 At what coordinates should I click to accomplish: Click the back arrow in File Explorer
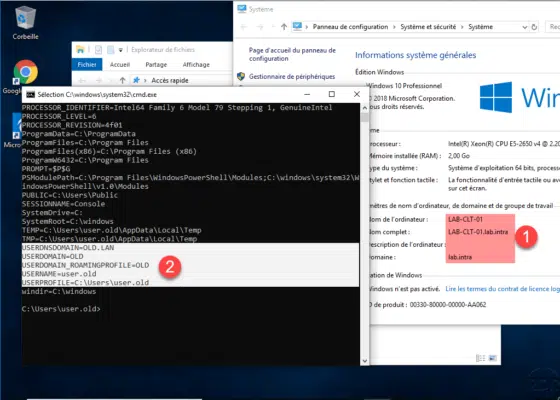(82, 81)
